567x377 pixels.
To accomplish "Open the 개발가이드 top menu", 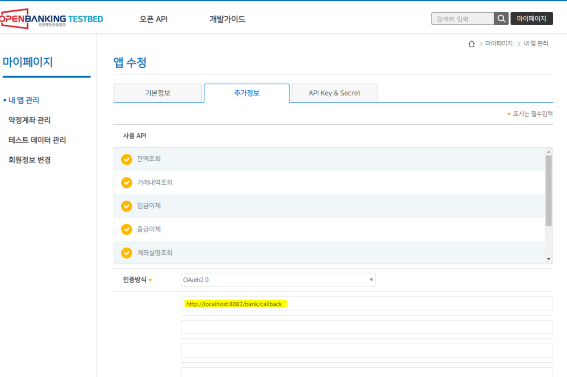I will [x=227, y=19].
